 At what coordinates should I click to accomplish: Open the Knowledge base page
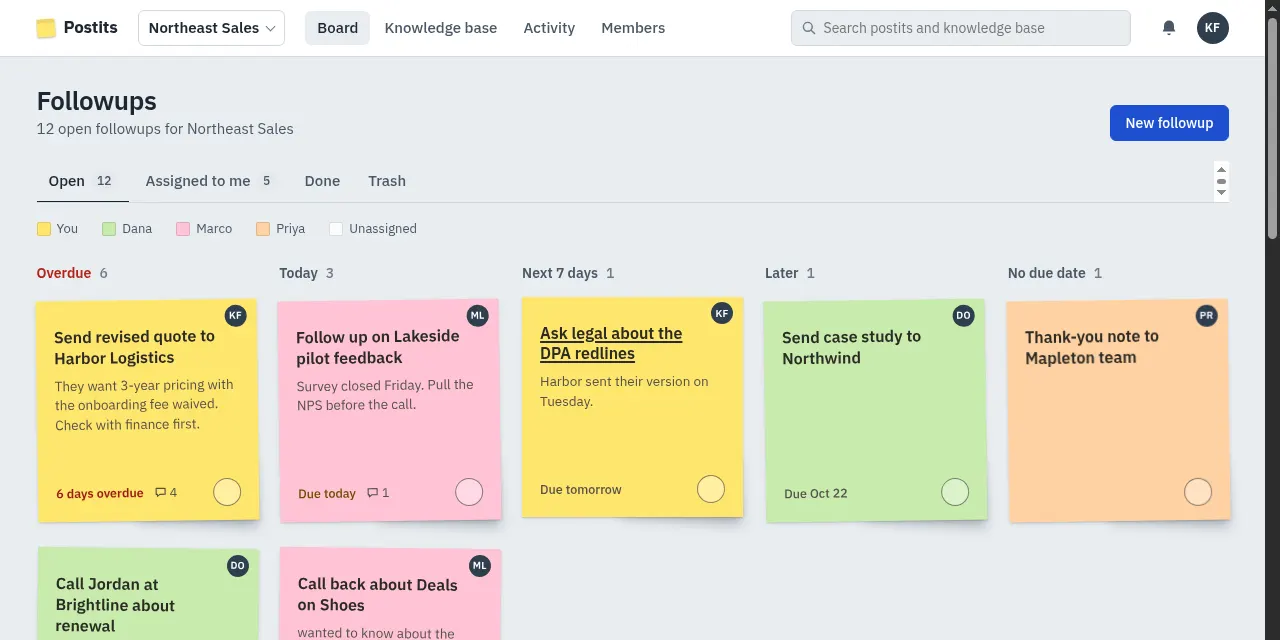pyautogui.click(x=441, y=28)
